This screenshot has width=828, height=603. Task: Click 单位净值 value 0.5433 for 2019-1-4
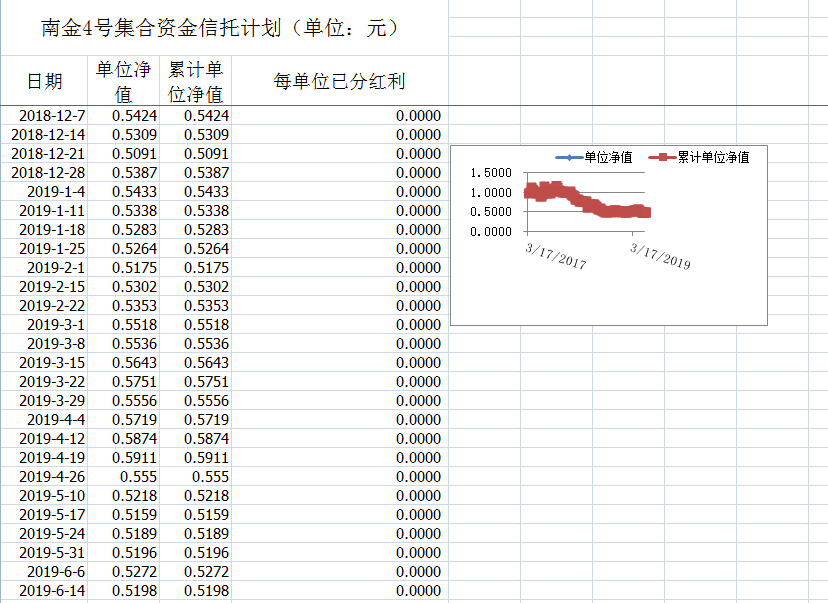click(124, 192)
